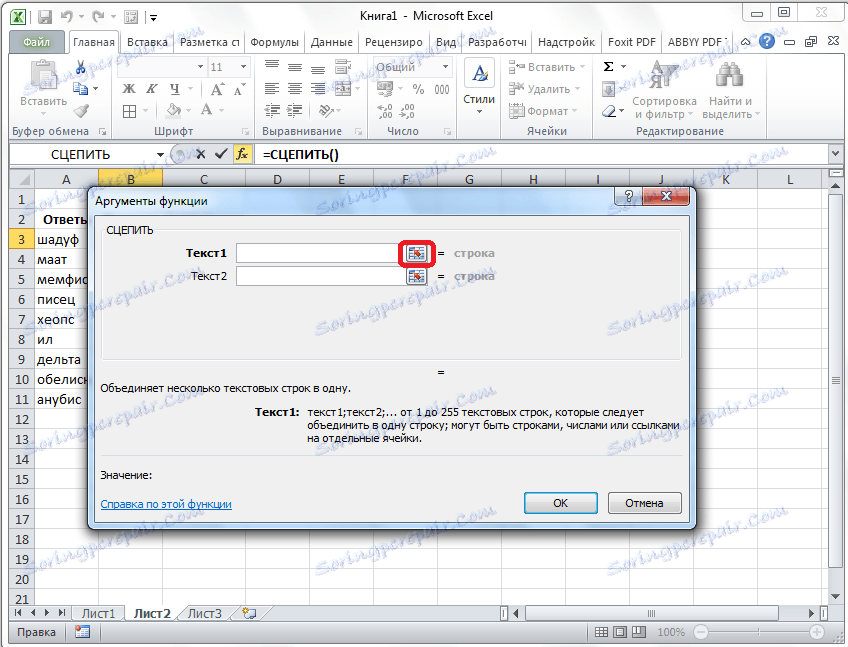Click the Save icon in quick access toolbar
Image resolution: width=848 pixels, height=647 pixels.
45,17
